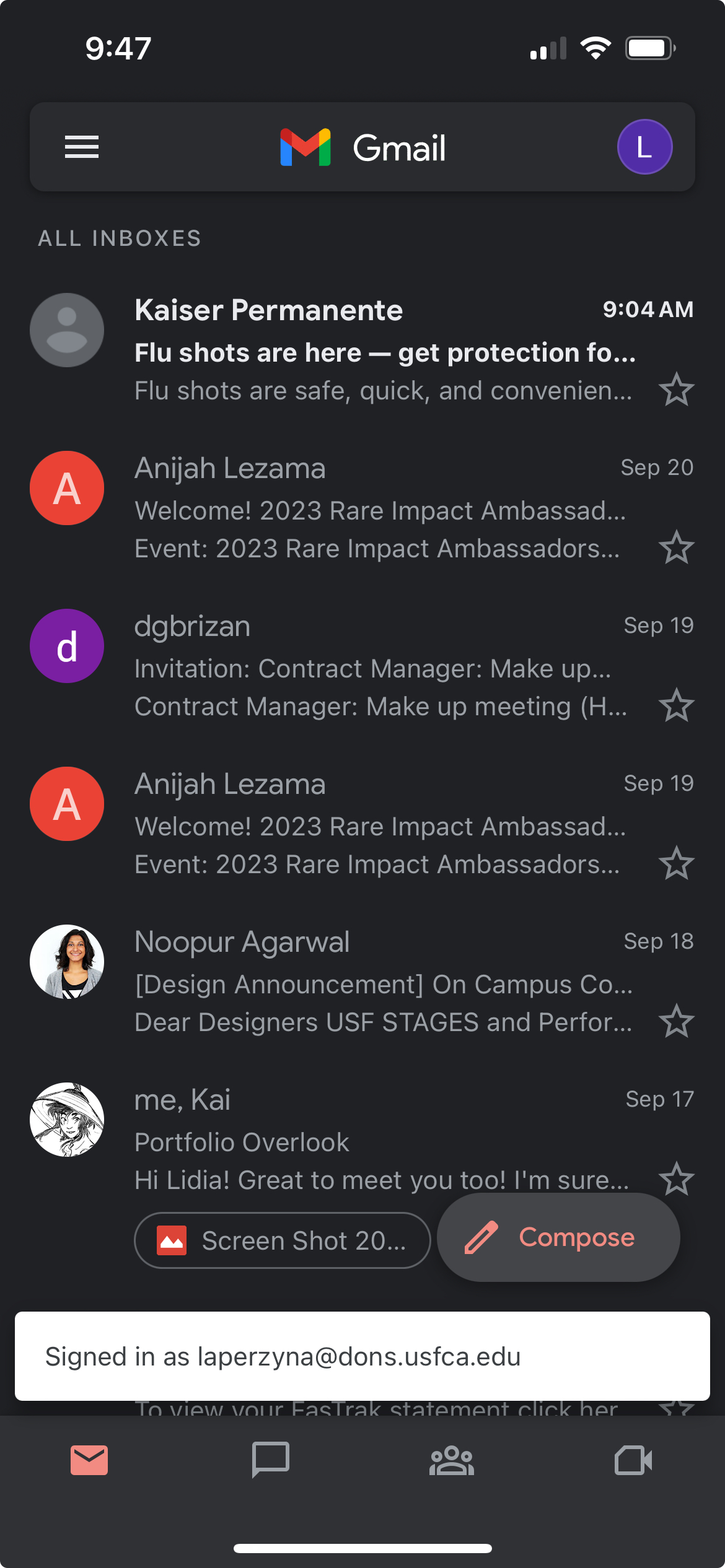Screen dimensions: 725x1568
Task: Open the Chat tab icon
Action: [x=271, y=1460]
